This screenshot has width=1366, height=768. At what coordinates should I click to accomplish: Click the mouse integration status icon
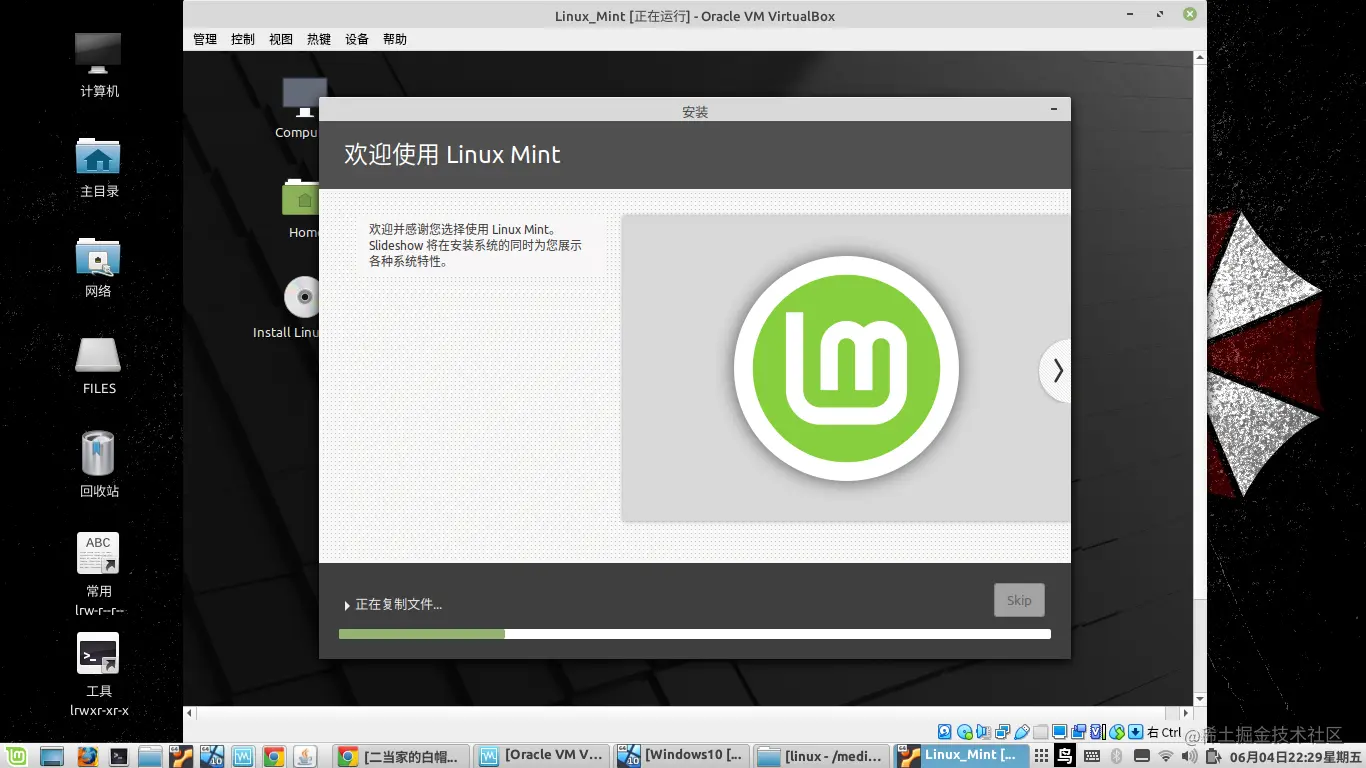pyautogui.click(x=1117, y=732)
